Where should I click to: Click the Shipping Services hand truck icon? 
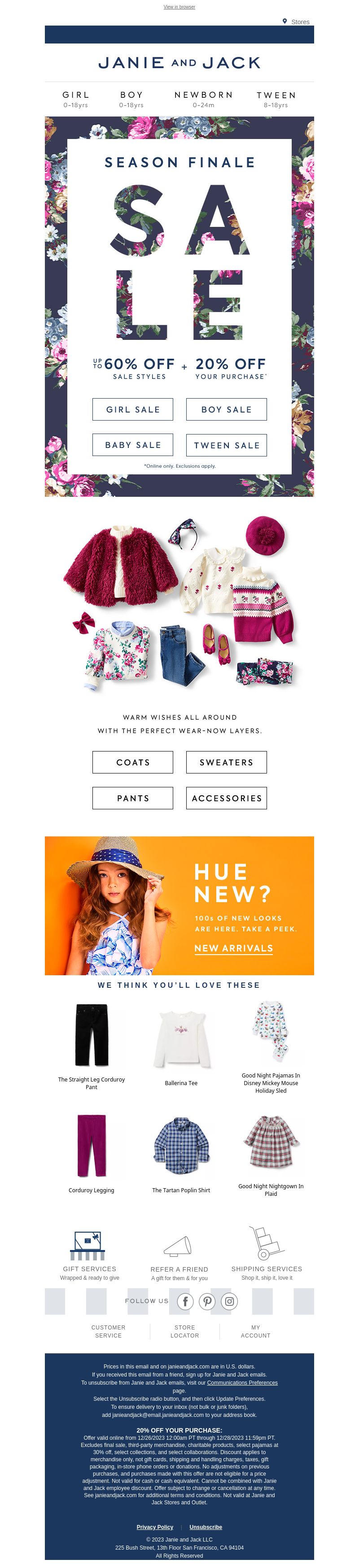pyautogui.click(x=267, y=1243)
